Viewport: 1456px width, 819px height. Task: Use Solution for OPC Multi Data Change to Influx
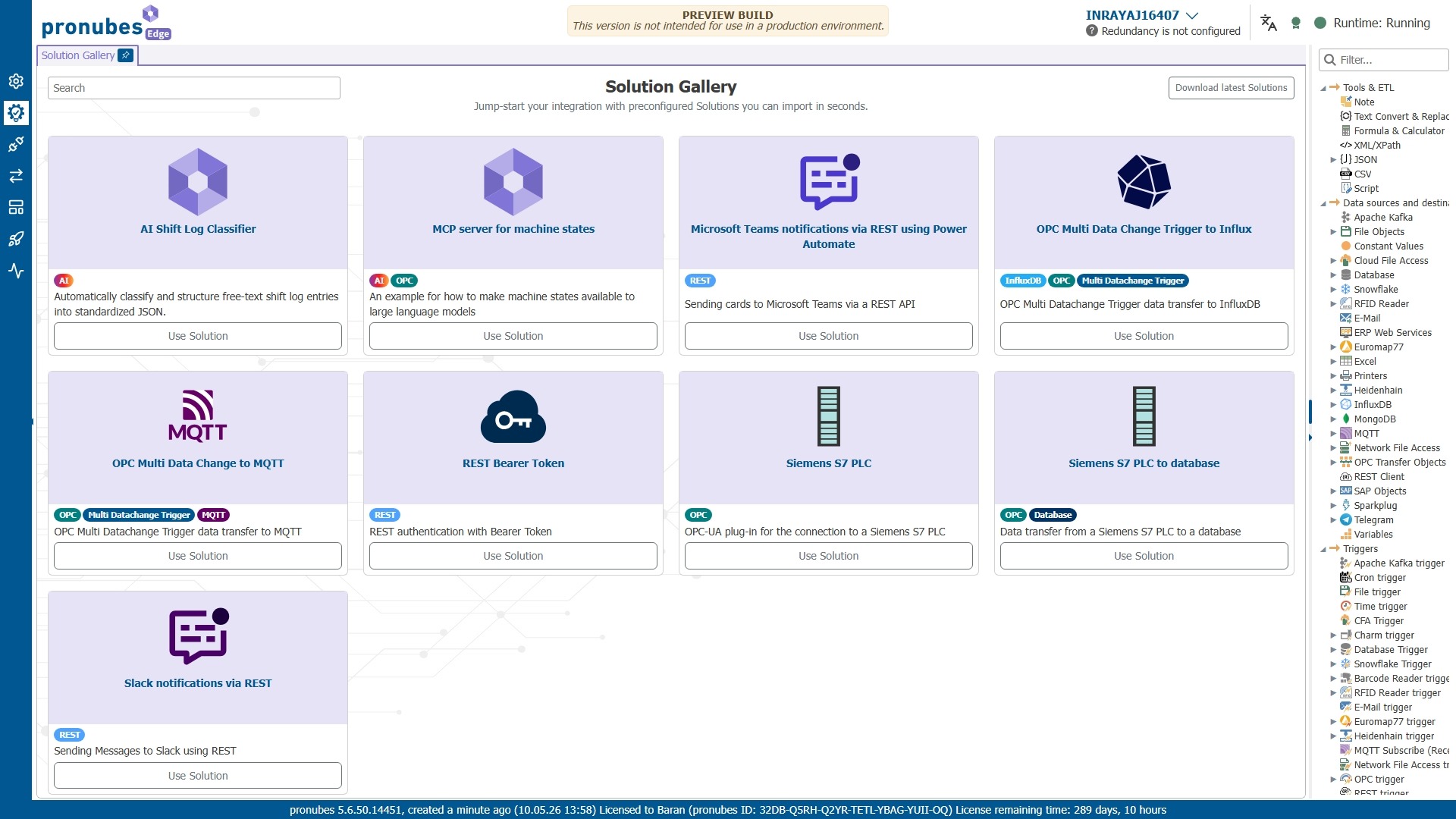1144,336
